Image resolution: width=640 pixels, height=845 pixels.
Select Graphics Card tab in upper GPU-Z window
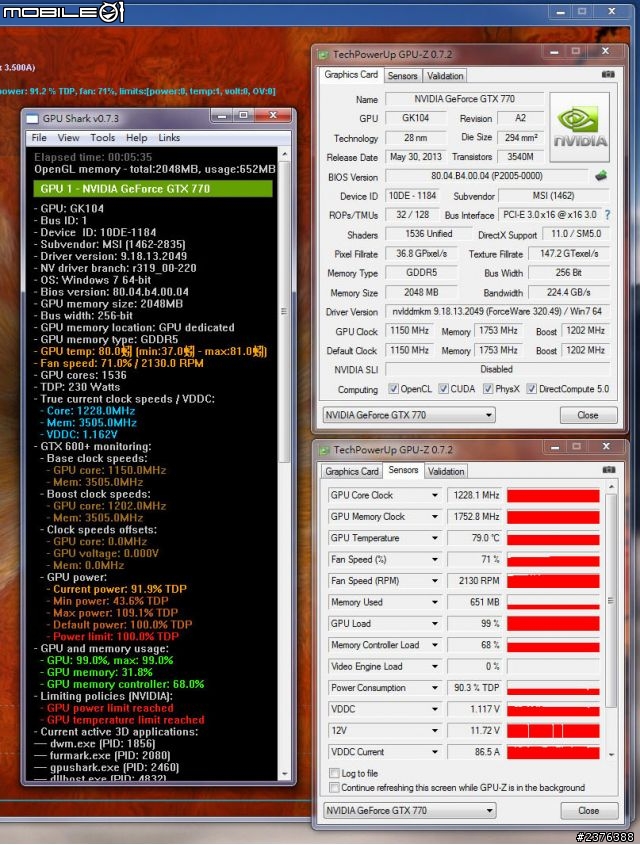351,74
